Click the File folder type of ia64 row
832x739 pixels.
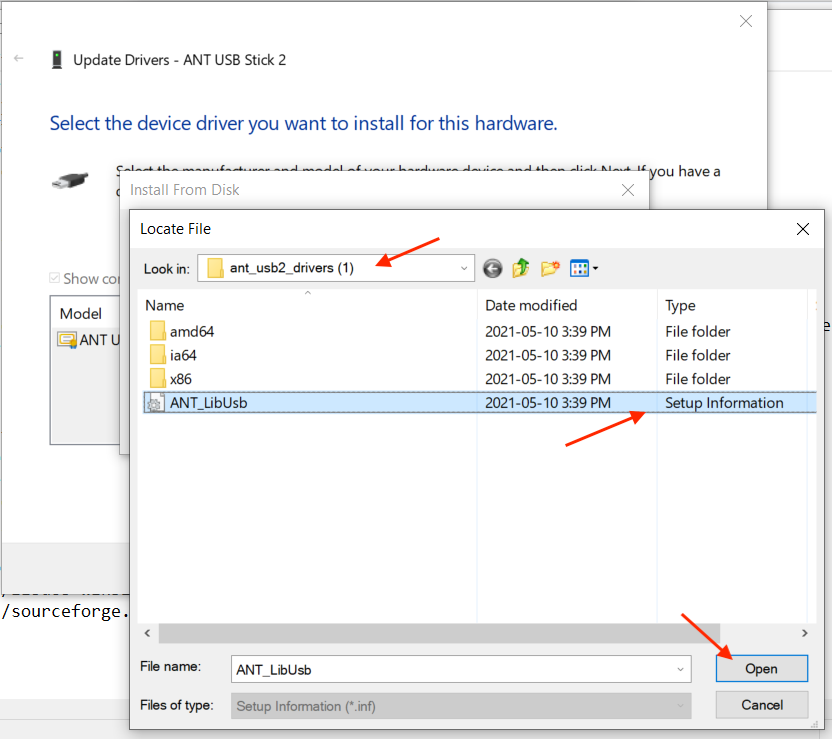pyautogui.click(x=698, y=355)
